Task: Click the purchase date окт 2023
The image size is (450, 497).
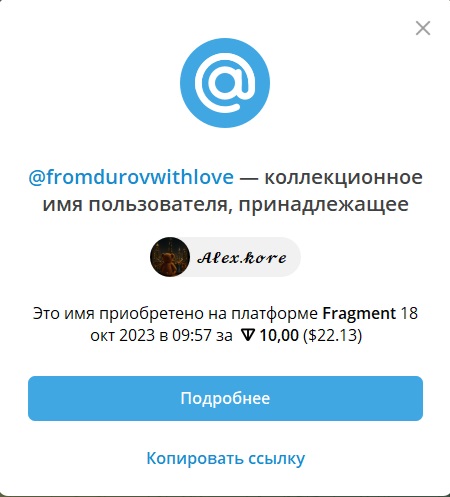Action: pyautogui.click(x=122, y=335)
